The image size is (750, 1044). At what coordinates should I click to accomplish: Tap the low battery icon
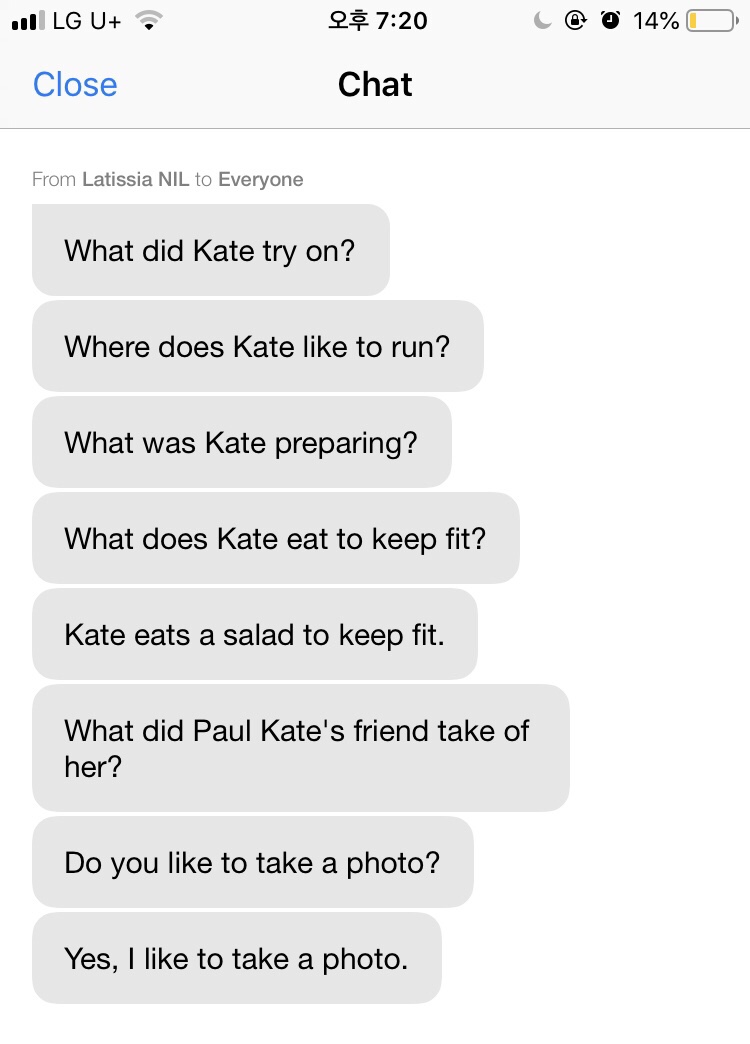[x=713, y=21]
